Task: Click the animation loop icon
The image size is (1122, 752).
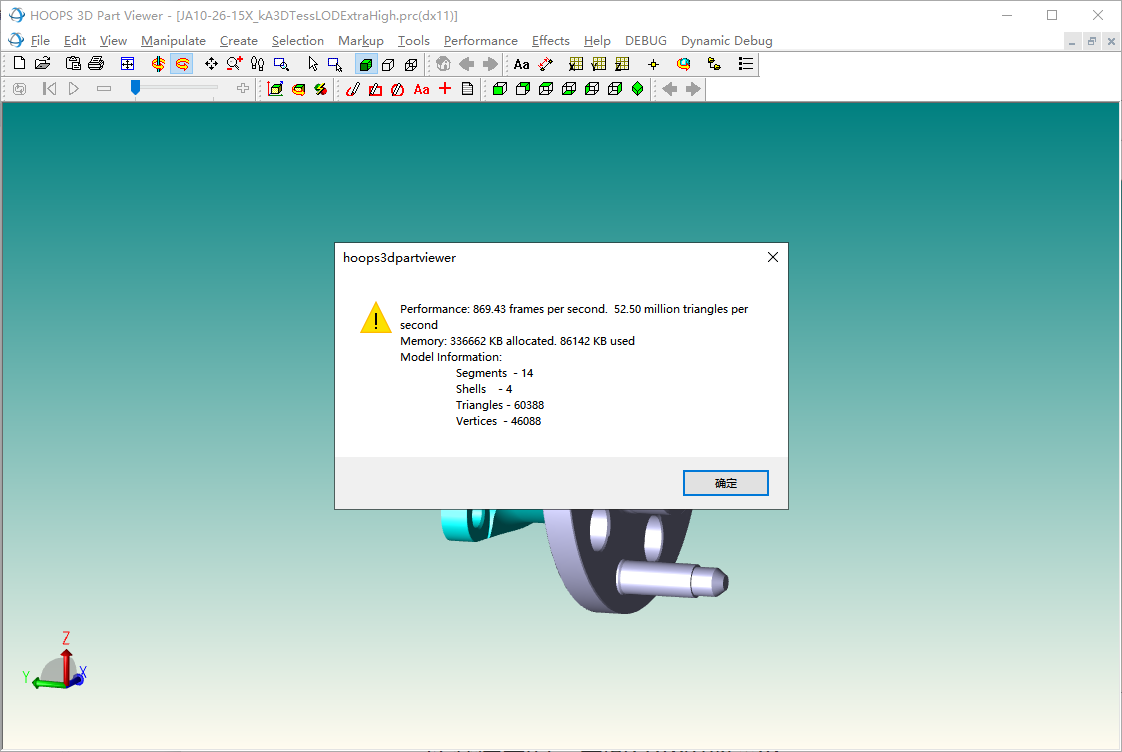Action: 19,89
